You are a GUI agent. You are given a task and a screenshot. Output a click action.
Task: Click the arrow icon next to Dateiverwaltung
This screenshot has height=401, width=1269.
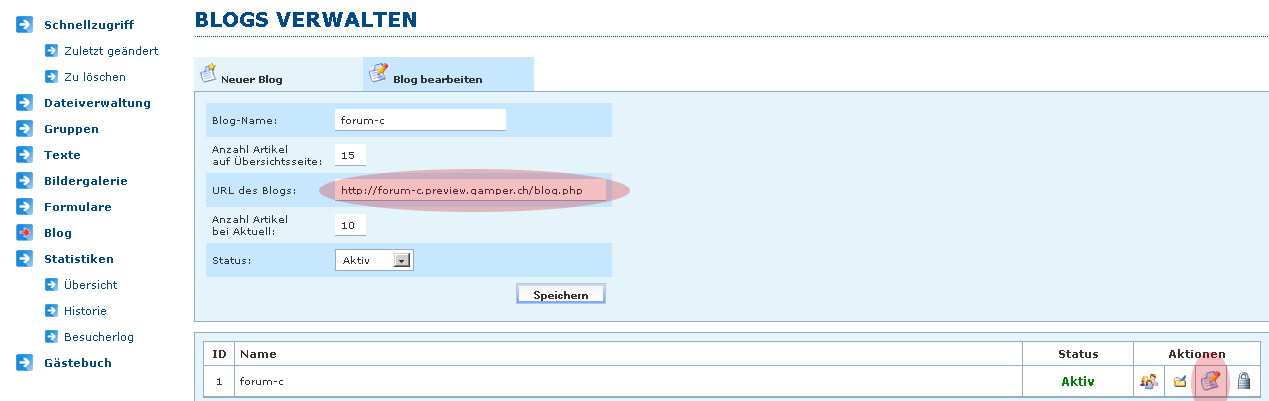[x=25, y=103]
